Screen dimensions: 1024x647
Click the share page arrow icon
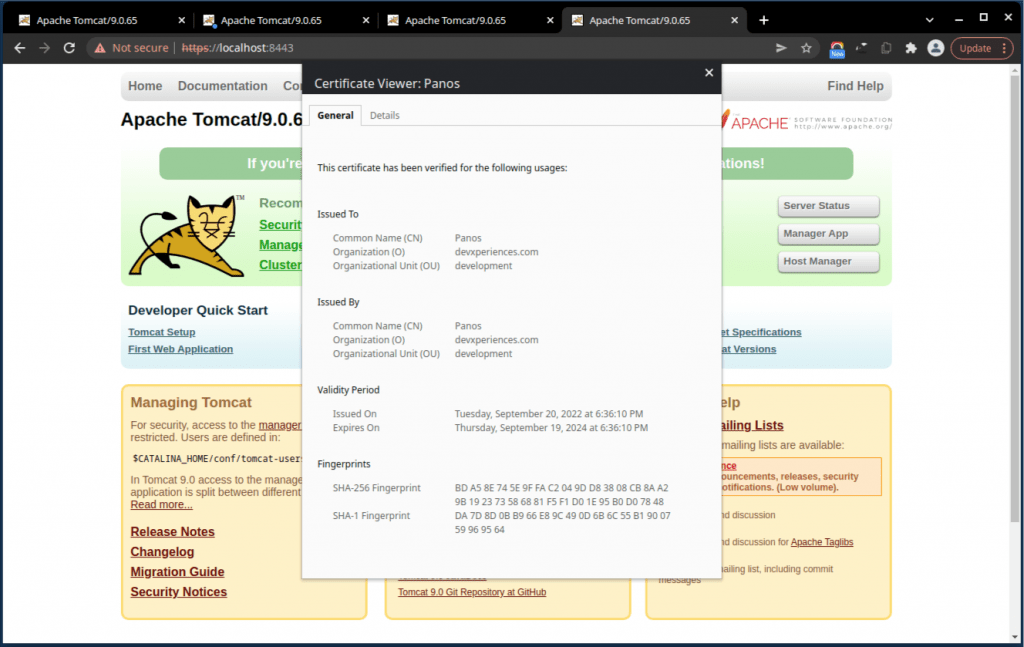pyautogui.click(x=781, y=48)
